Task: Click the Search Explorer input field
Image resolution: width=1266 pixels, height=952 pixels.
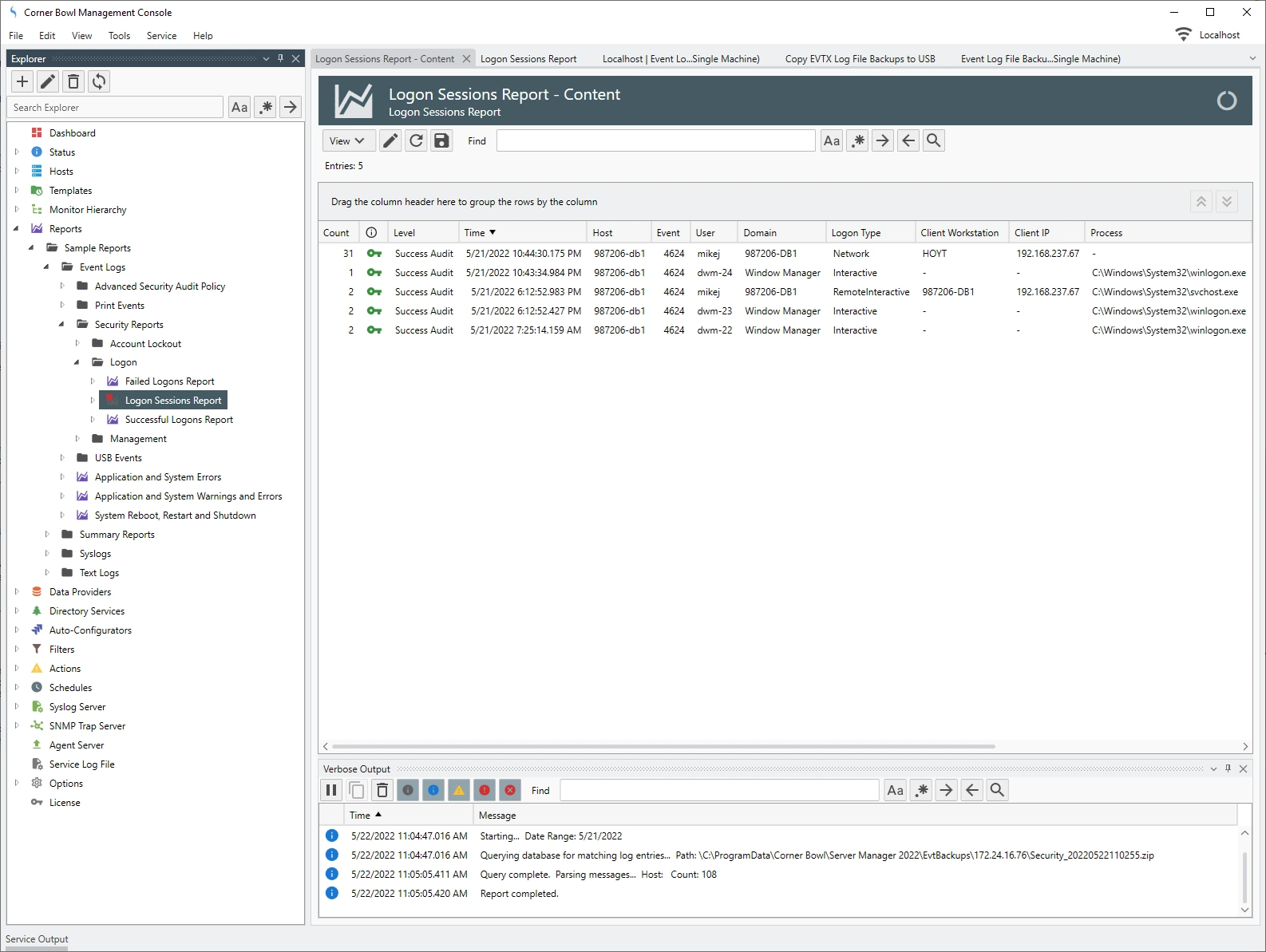Action: click(117, 108)
